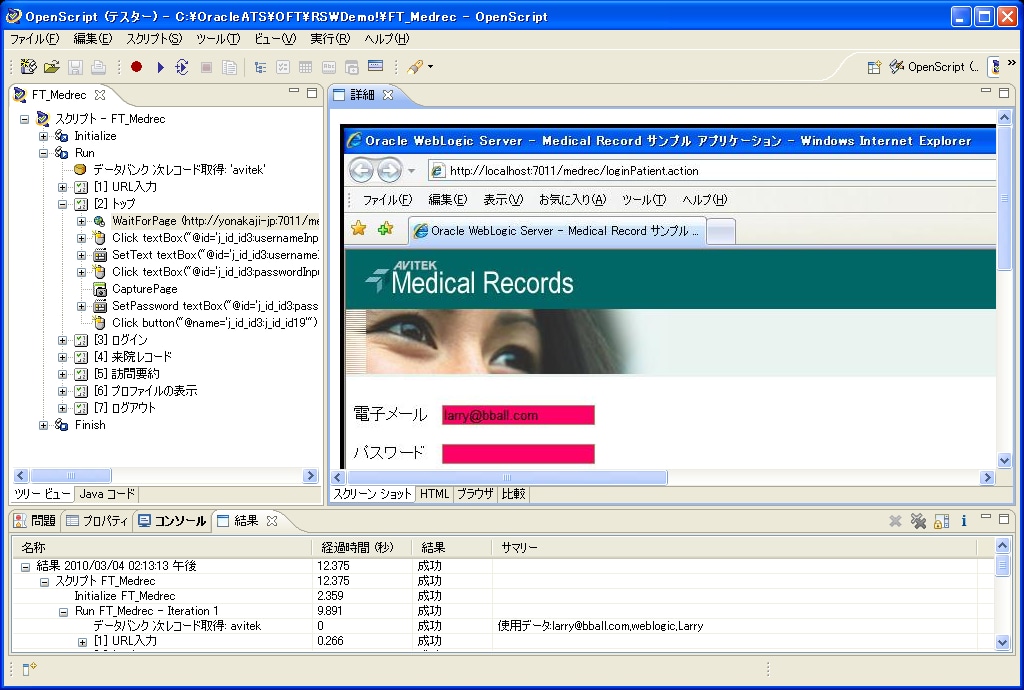Play the script with the blue Play arrow
This screenshot has width=1024, height=690.
(x=161, y=67)
